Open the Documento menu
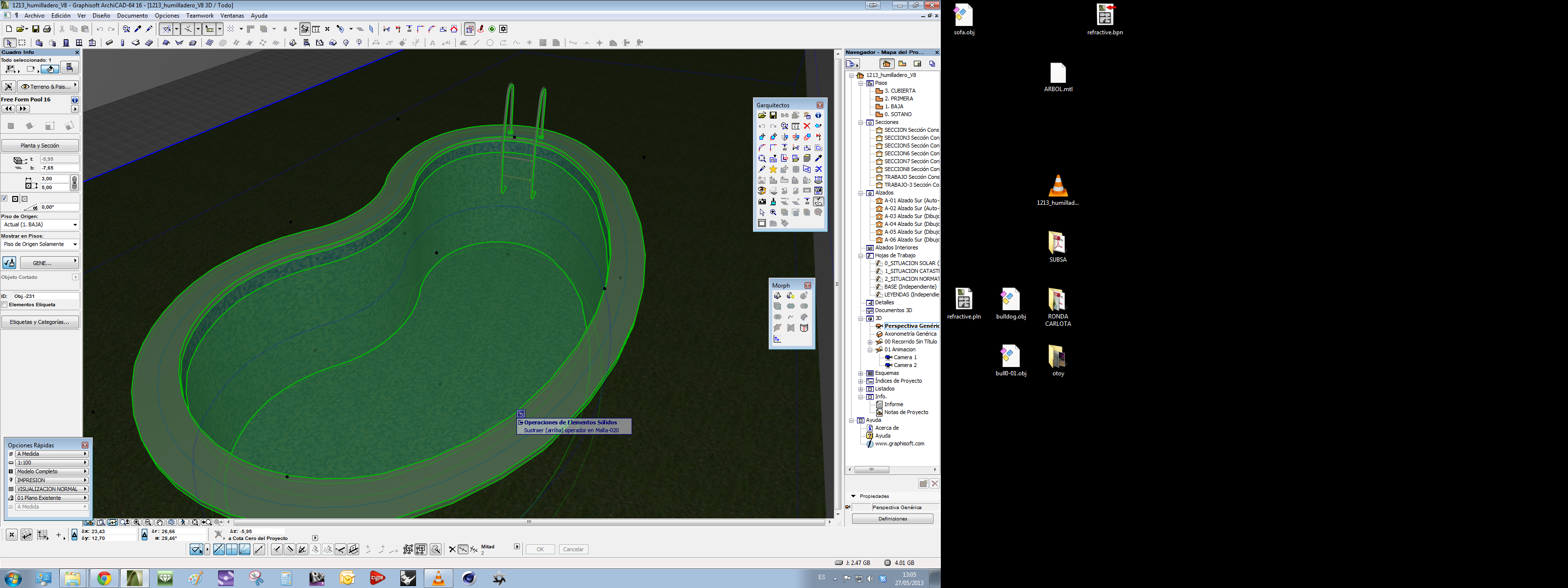1568x588 pixels. (132, 16)
